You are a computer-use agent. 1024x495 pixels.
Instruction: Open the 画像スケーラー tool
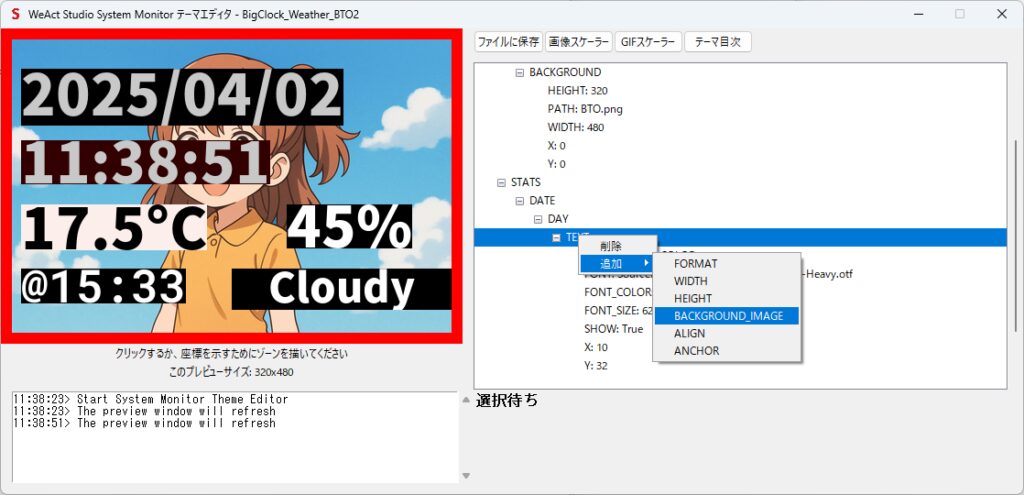578,42
